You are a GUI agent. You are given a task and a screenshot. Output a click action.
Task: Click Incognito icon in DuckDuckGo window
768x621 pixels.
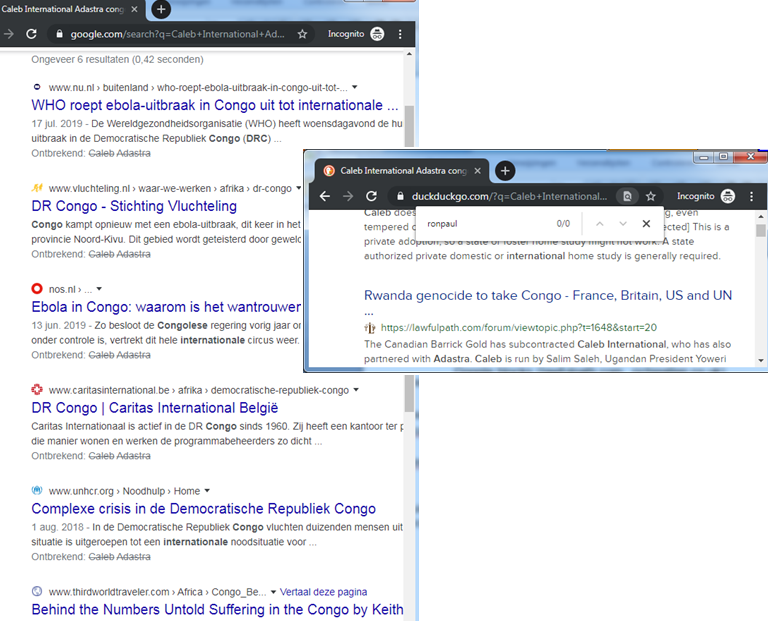tap(728, 196)
